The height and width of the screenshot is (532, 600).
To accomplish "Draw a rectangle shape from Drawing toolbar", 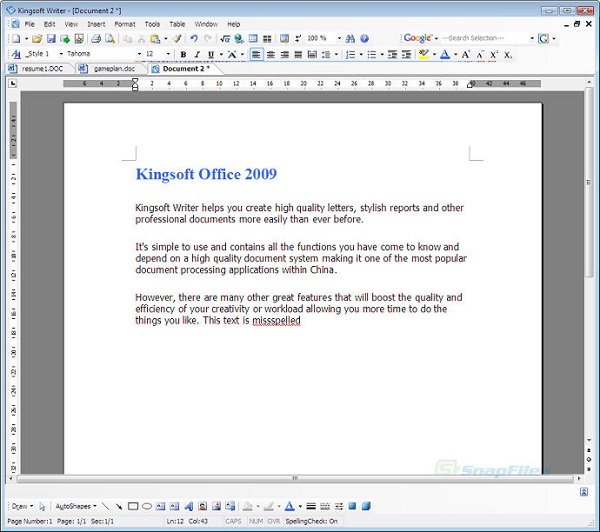I will pos(133,506).
